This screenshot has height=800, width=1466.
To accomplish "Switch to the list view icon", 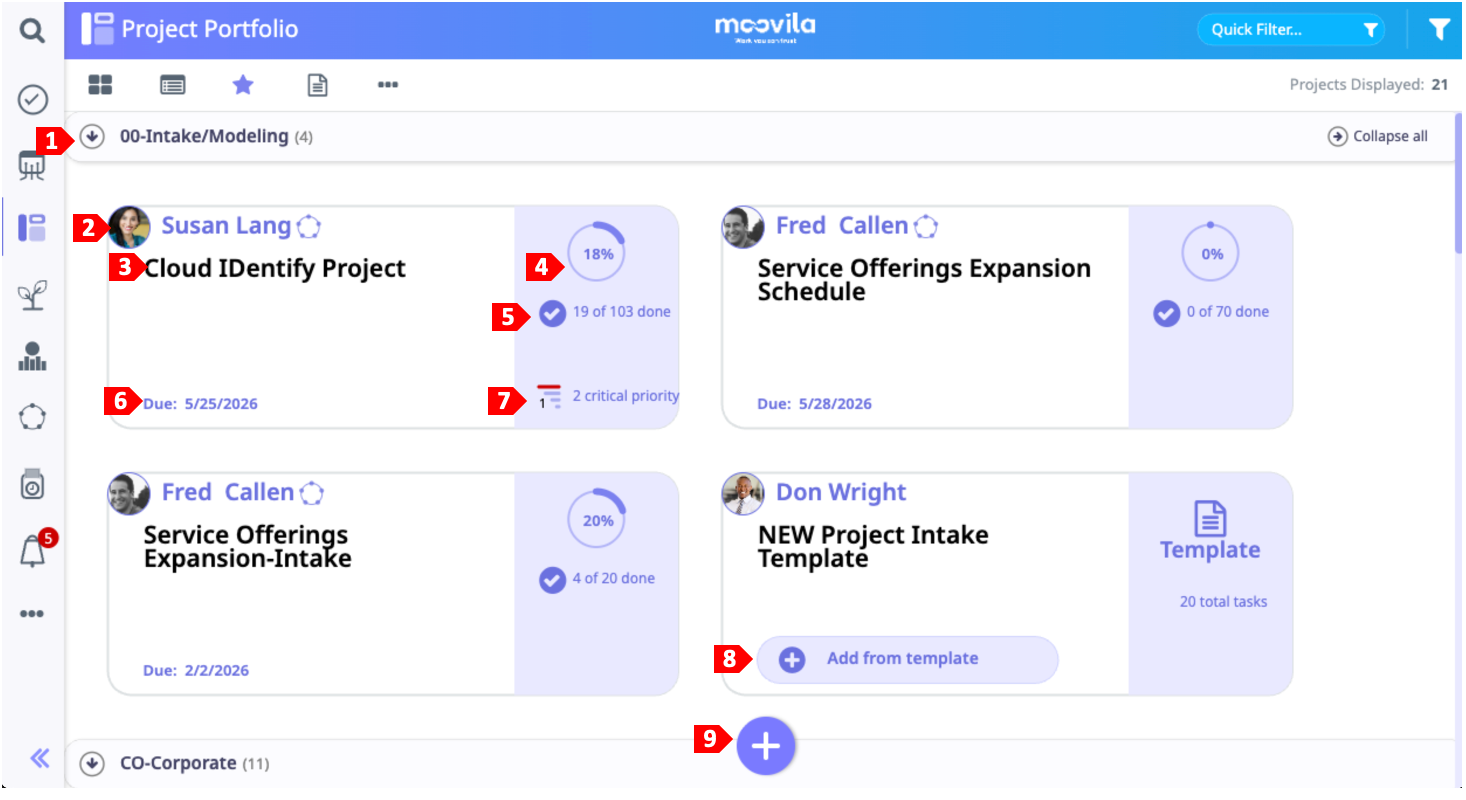I will [173, 85].
